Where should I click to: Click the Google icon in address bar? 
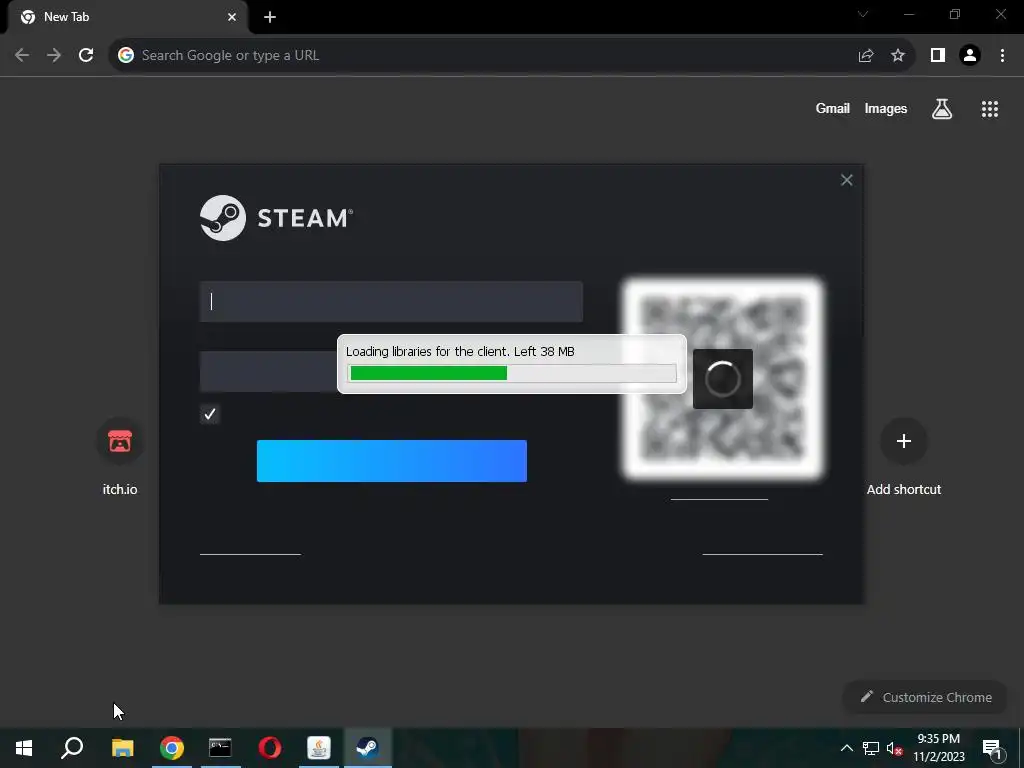[126, 56]
